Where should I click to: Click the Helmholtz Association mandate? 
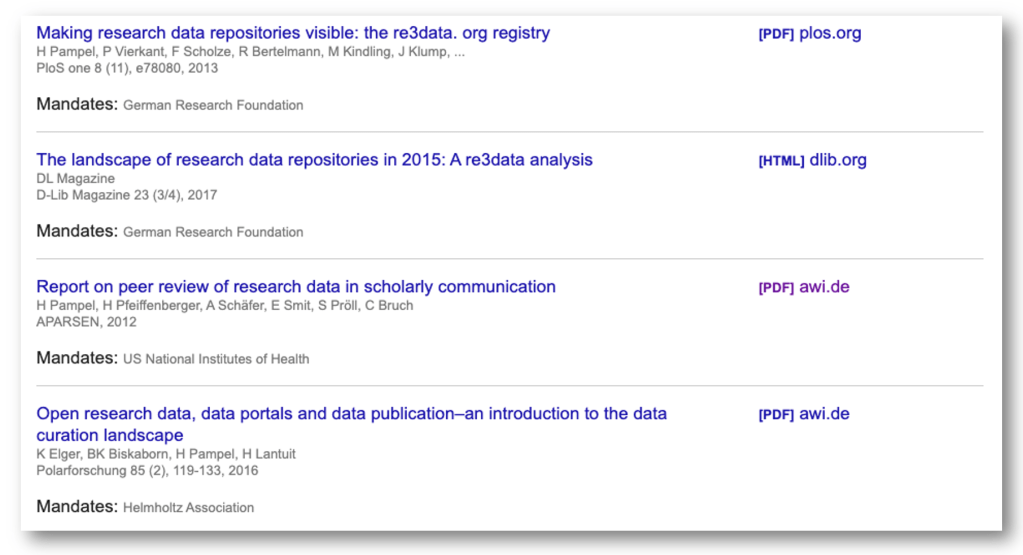188,508
